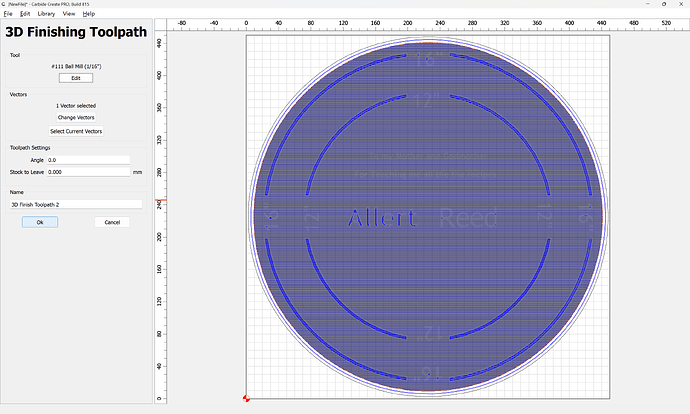The width and height of the screenshot is (690, 414).
Task: Click the Toolpath Settings section label
Action: coord(30,148)
